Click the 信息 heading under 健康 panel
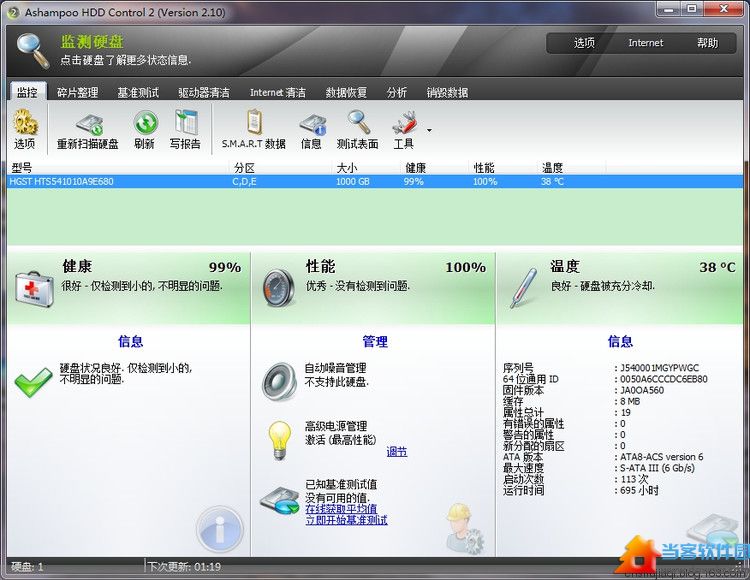Viewport: 750px width, 580px height. pos(131,341)
